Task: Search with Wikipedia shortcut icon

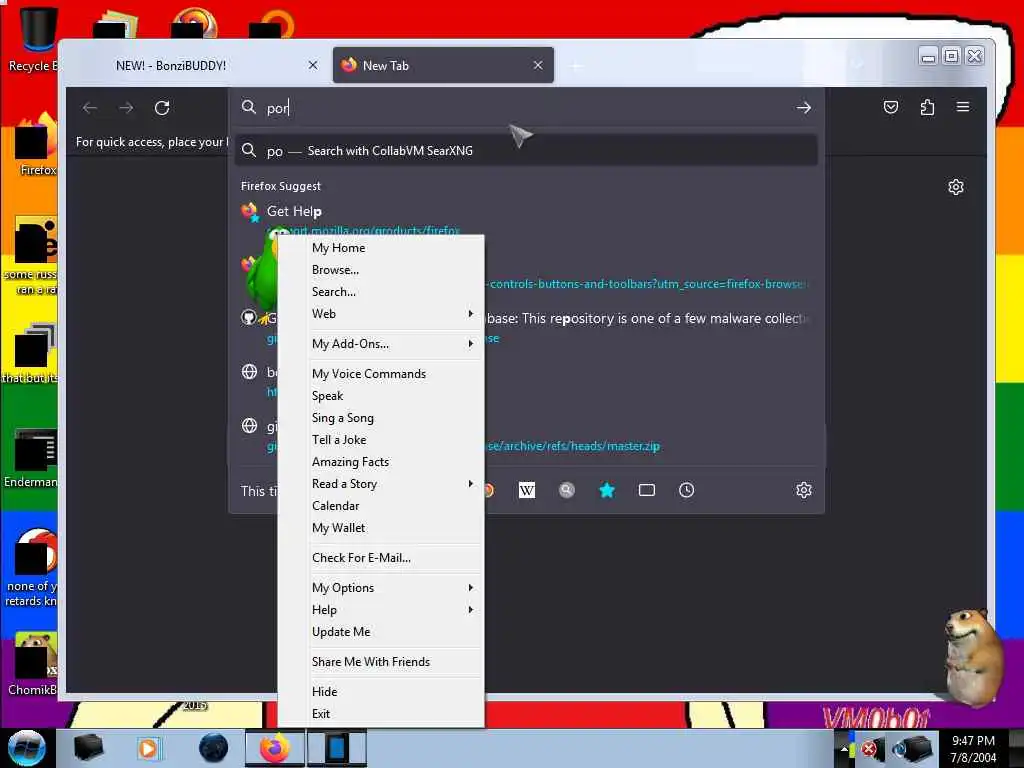Action: click(x=526, y=490)
